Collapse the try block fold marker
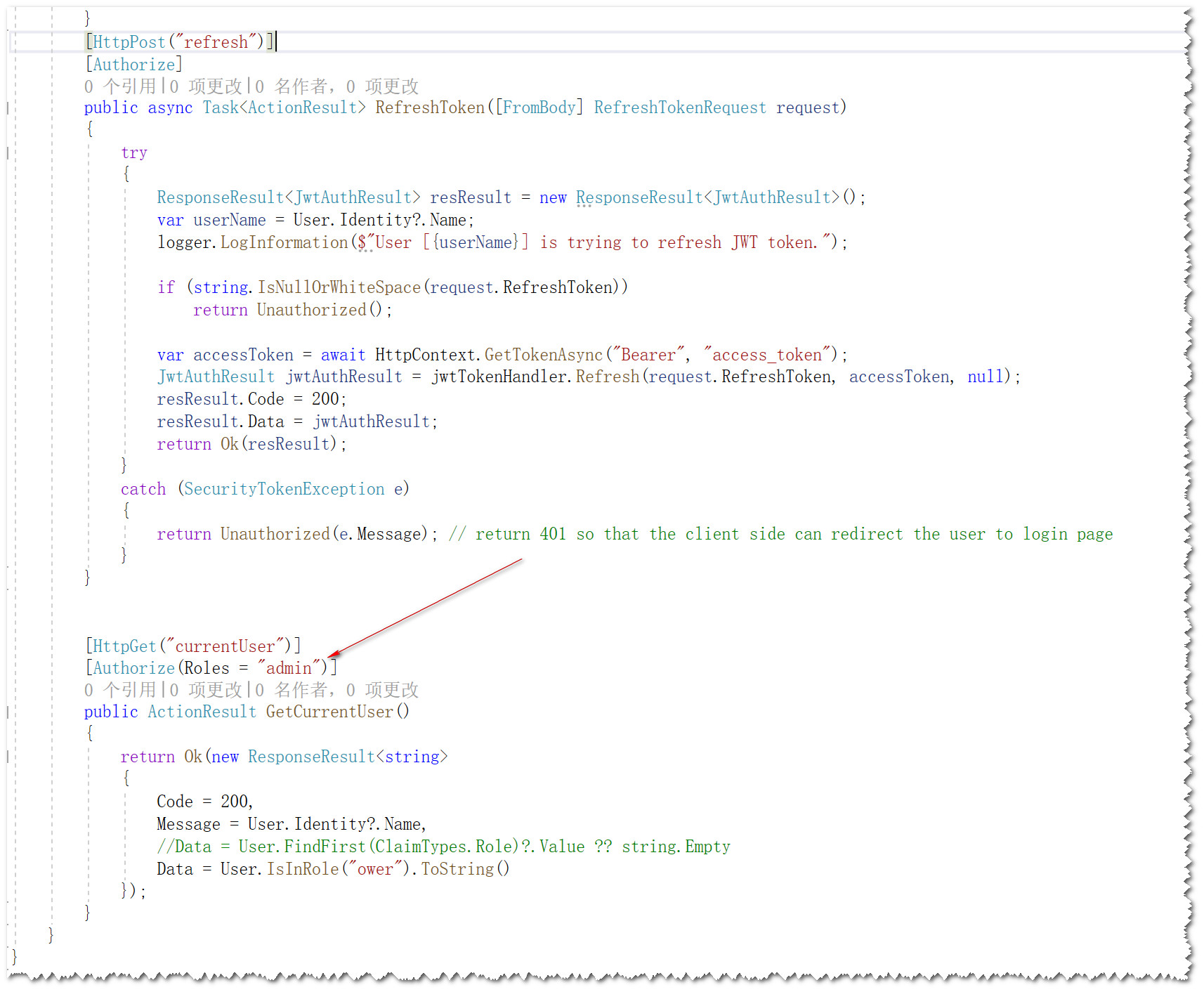 coord(8,153)
